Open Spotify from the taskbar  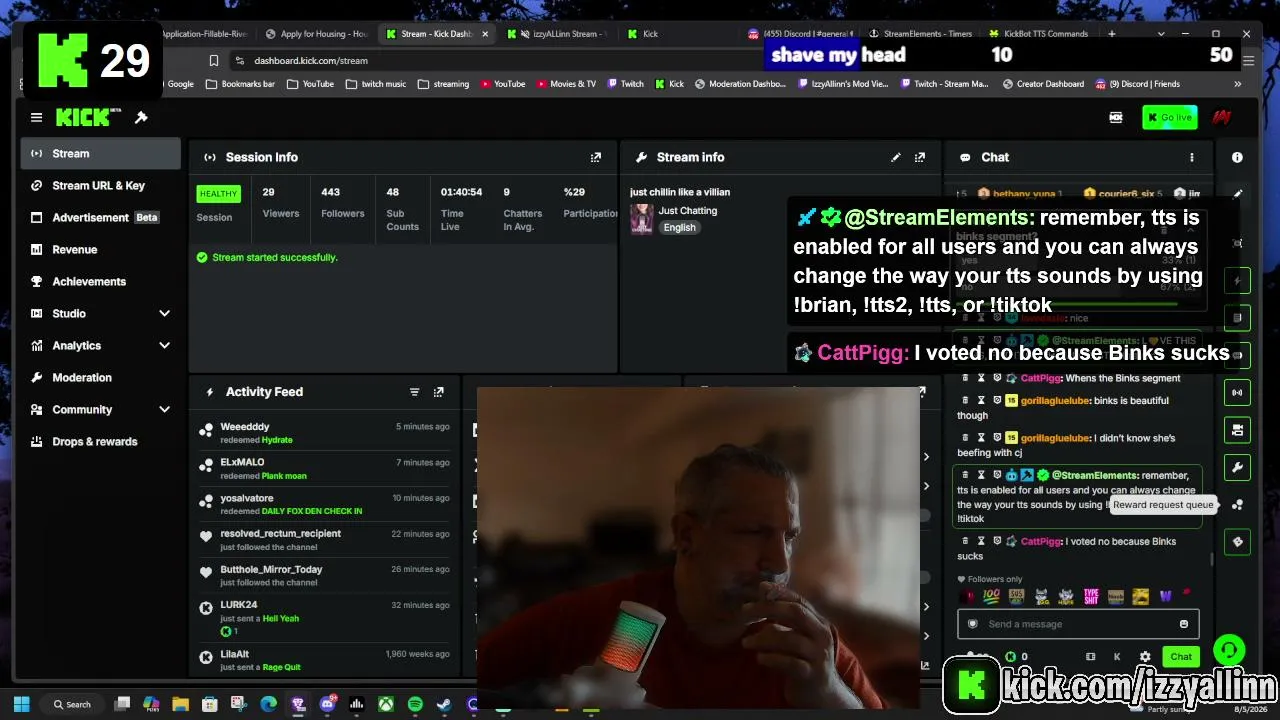pos(415,704)
